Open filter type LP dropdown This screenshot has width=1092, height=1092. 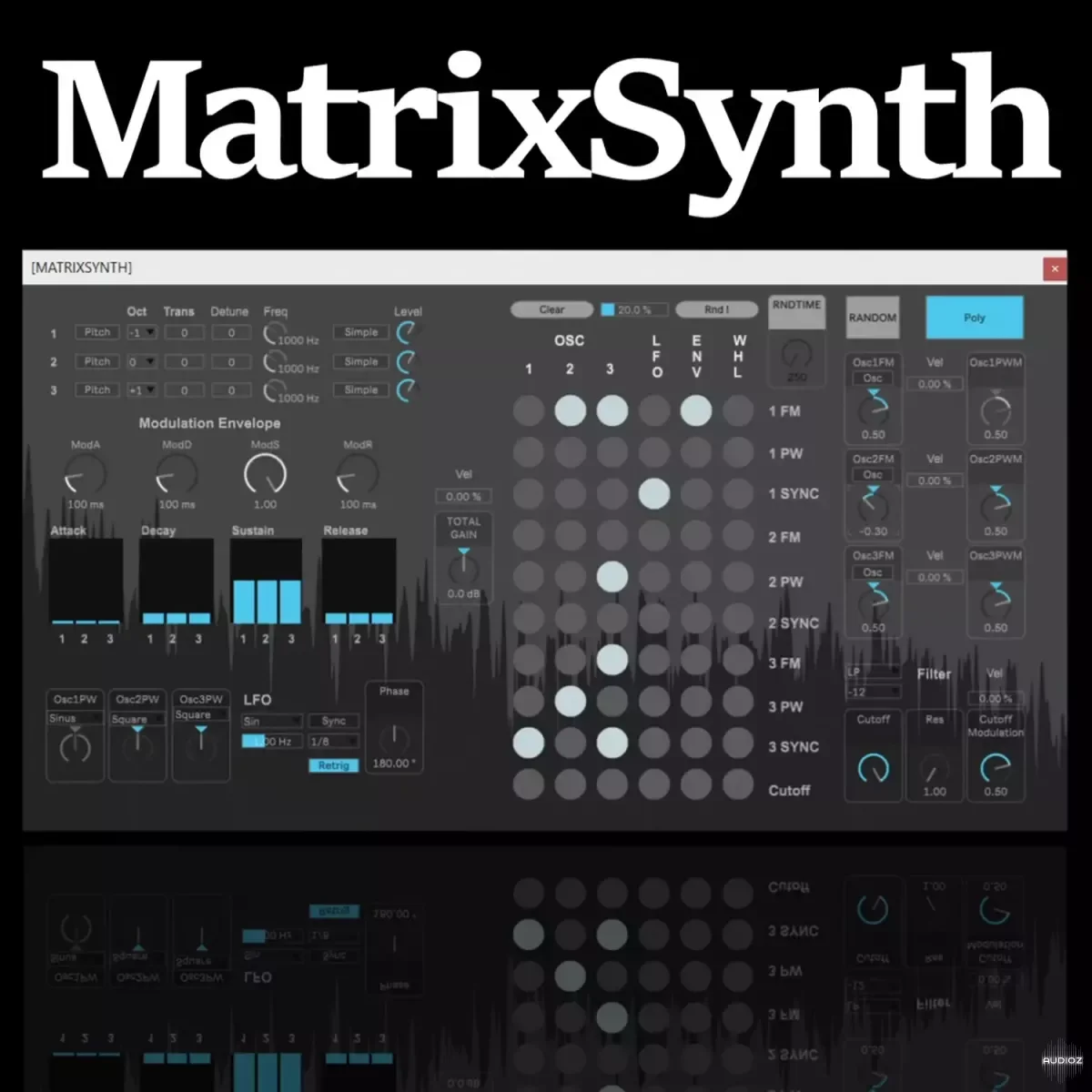click(874, 672)
